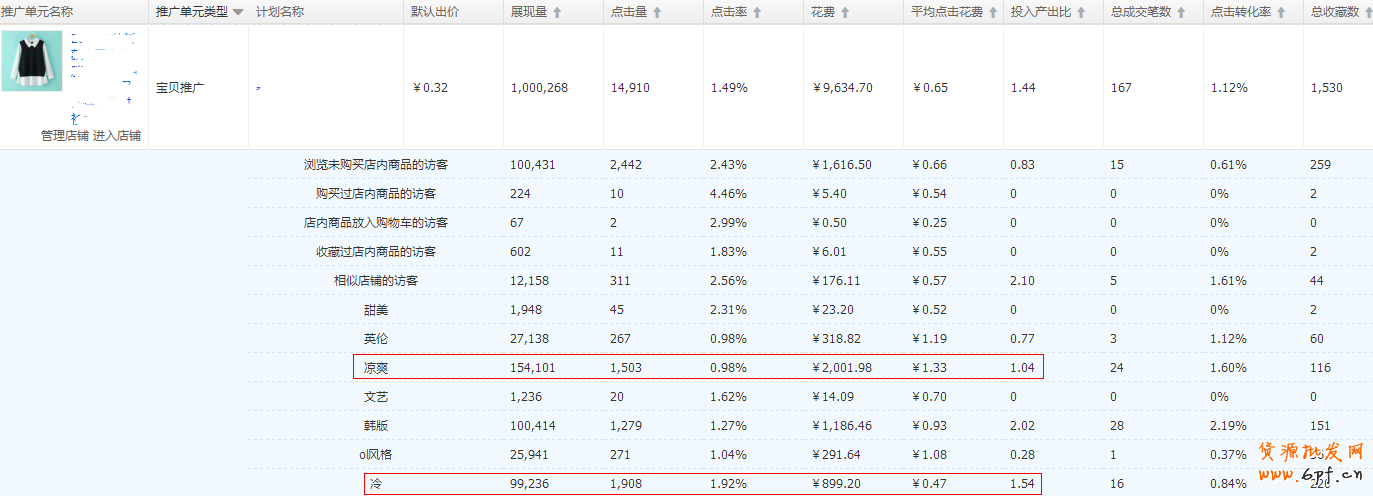Sort by 点击量 column arrow icon

click(657, 12)
